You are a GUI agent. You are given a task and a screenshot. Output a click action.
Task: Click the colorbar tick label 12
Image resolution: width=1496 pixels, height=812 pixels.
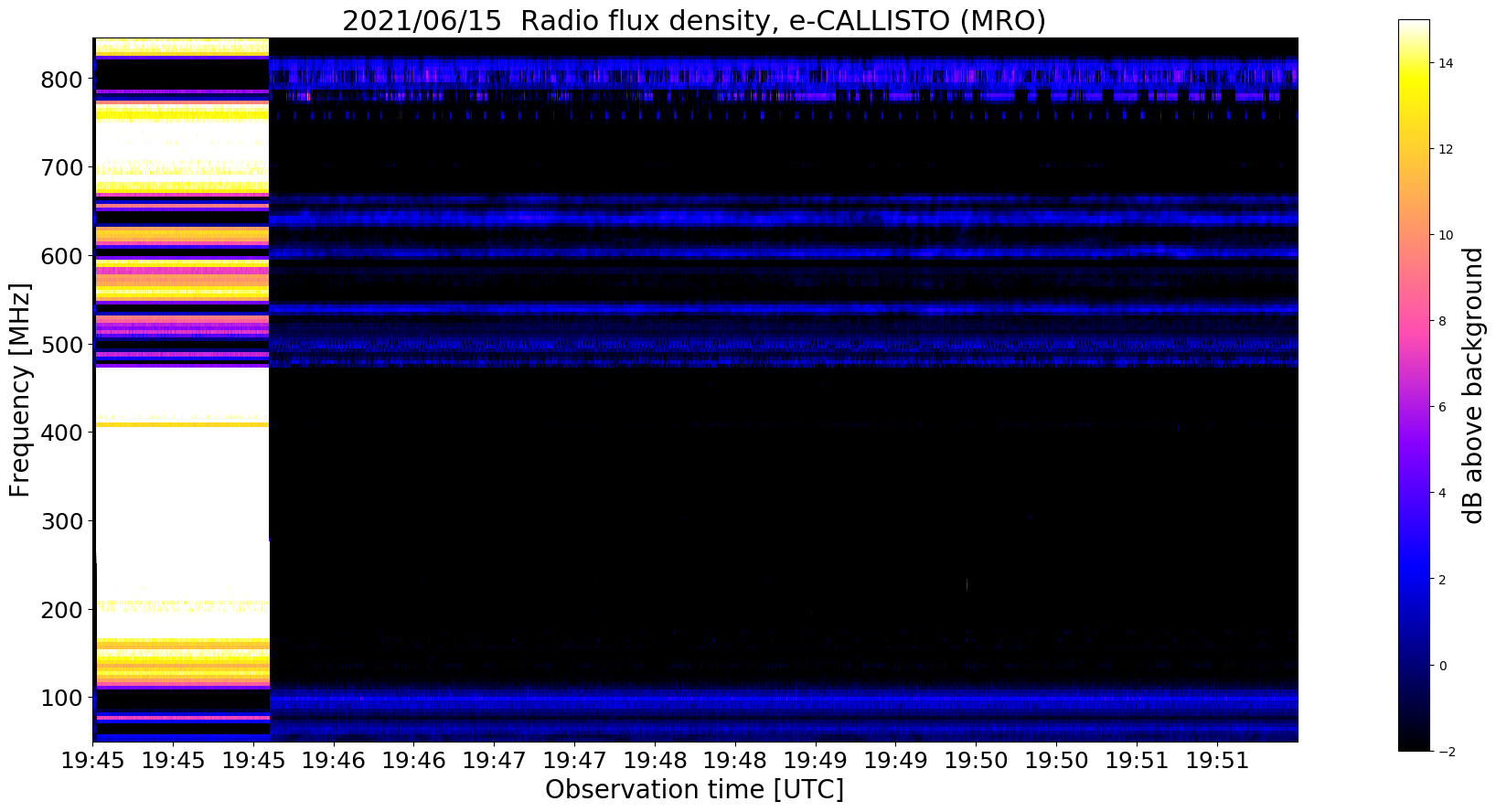click(x=1447, y=149)
